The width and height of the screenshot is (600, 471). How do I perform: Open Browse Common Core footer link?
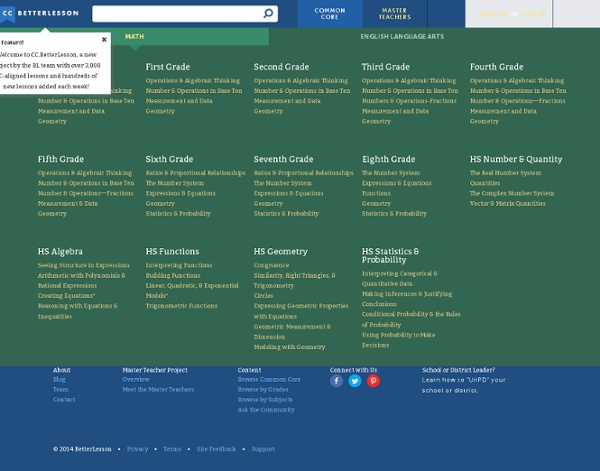coord(269,380)
